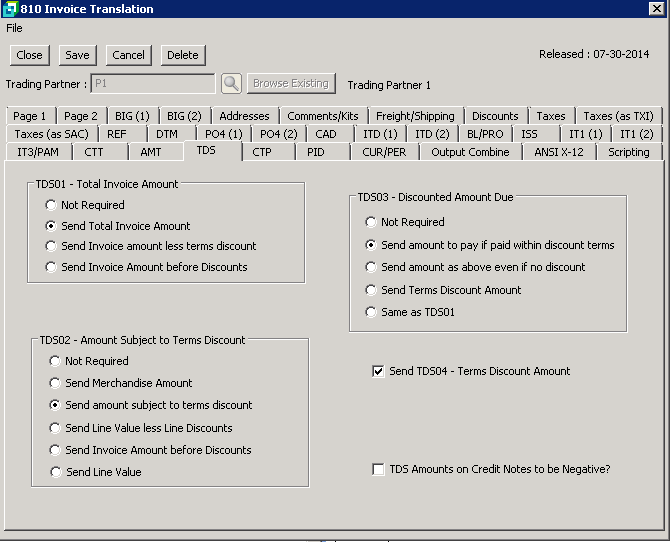Choose Send Invoice amount less terms discount
Screen dimensions: 670x542
coord(52,246)
